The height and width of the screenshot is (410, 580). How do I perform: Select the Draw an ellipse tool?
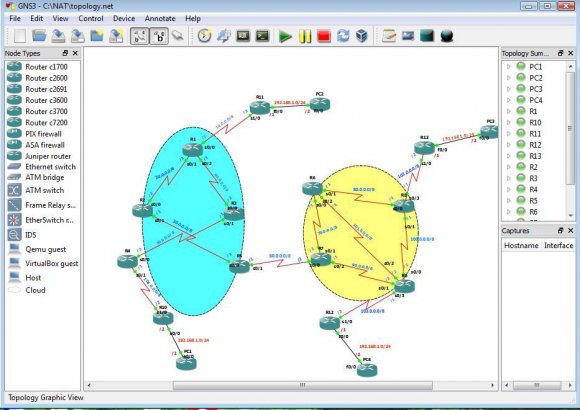pyautogui.click(x=446, y=36)
